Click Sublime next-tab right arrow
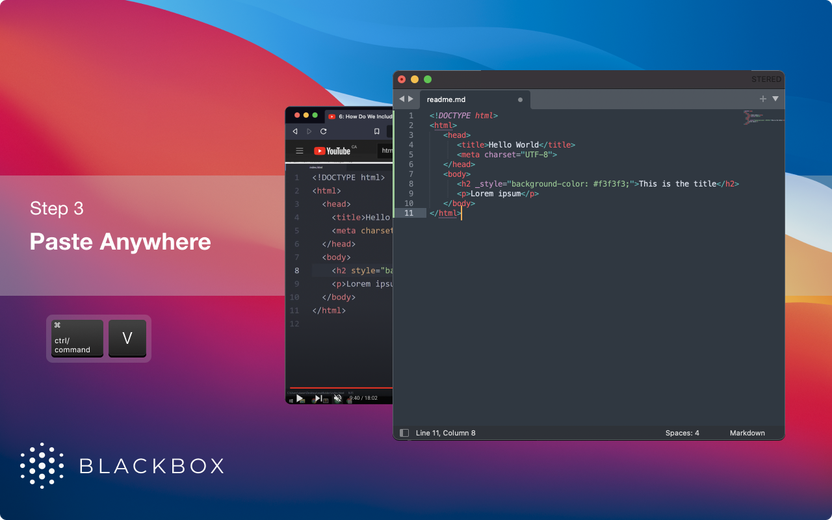Image resolution: width=832 pixels, height=520 pixels. [x=410, y=99]
